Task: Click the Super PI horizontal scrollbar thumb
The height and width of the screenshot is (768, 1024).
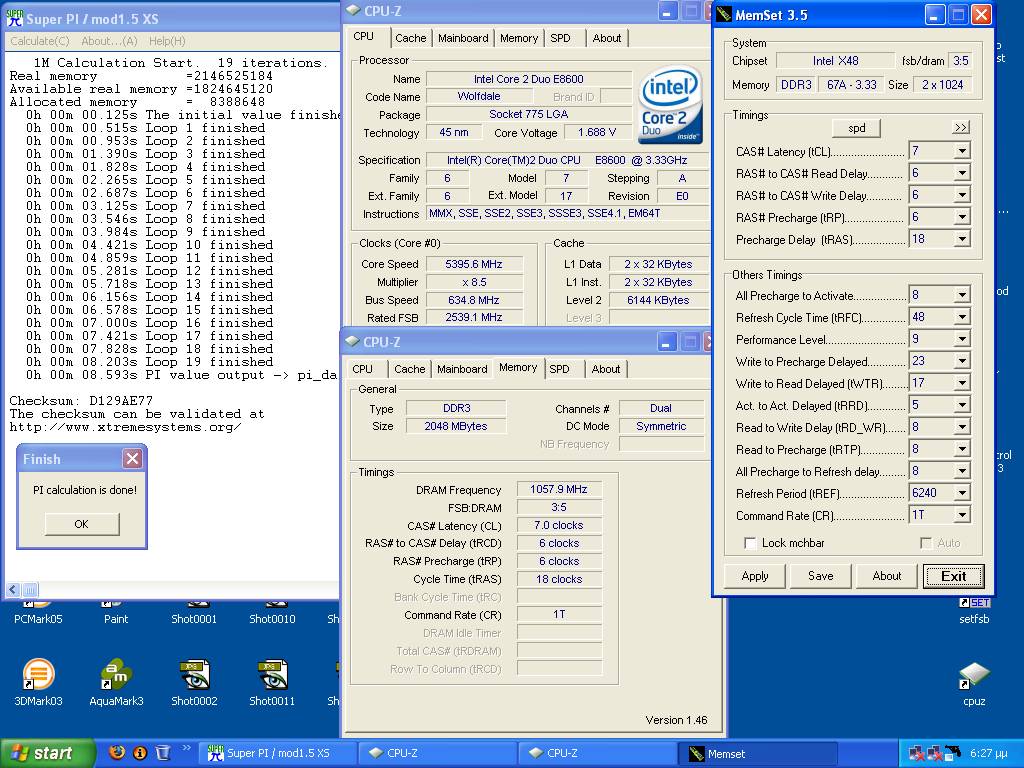Action: (30, 590)
